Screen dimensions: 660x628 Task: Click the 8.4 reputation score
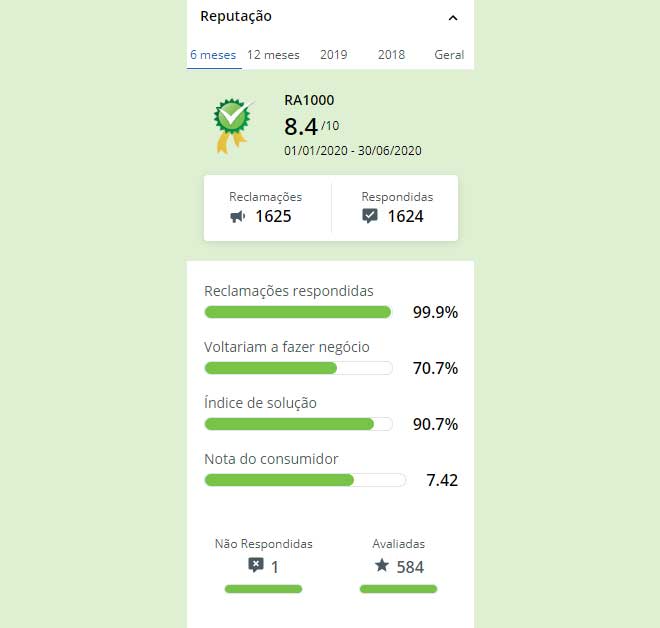pyautogui.click(x=301, y=127)
